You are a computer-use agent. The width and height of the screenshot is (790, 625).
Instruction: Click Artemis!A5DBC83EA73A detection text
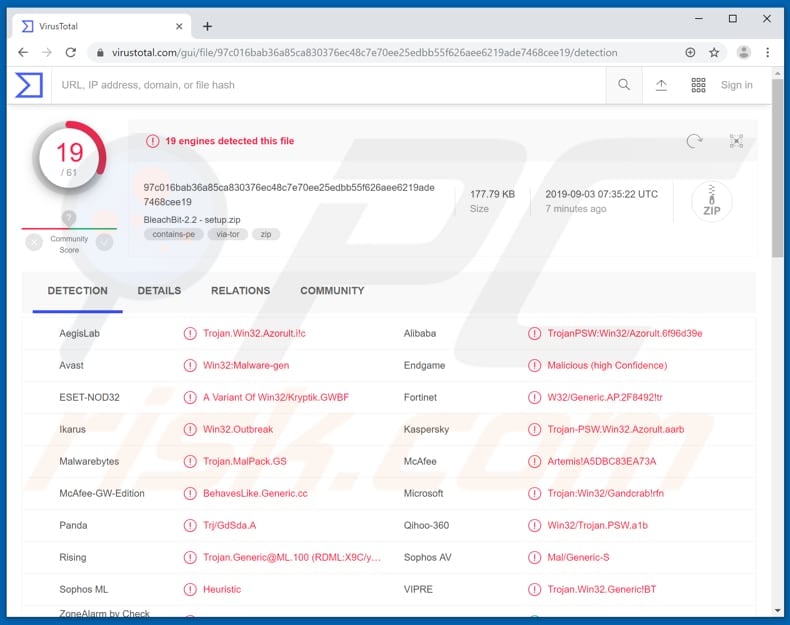tap(602, 461)
